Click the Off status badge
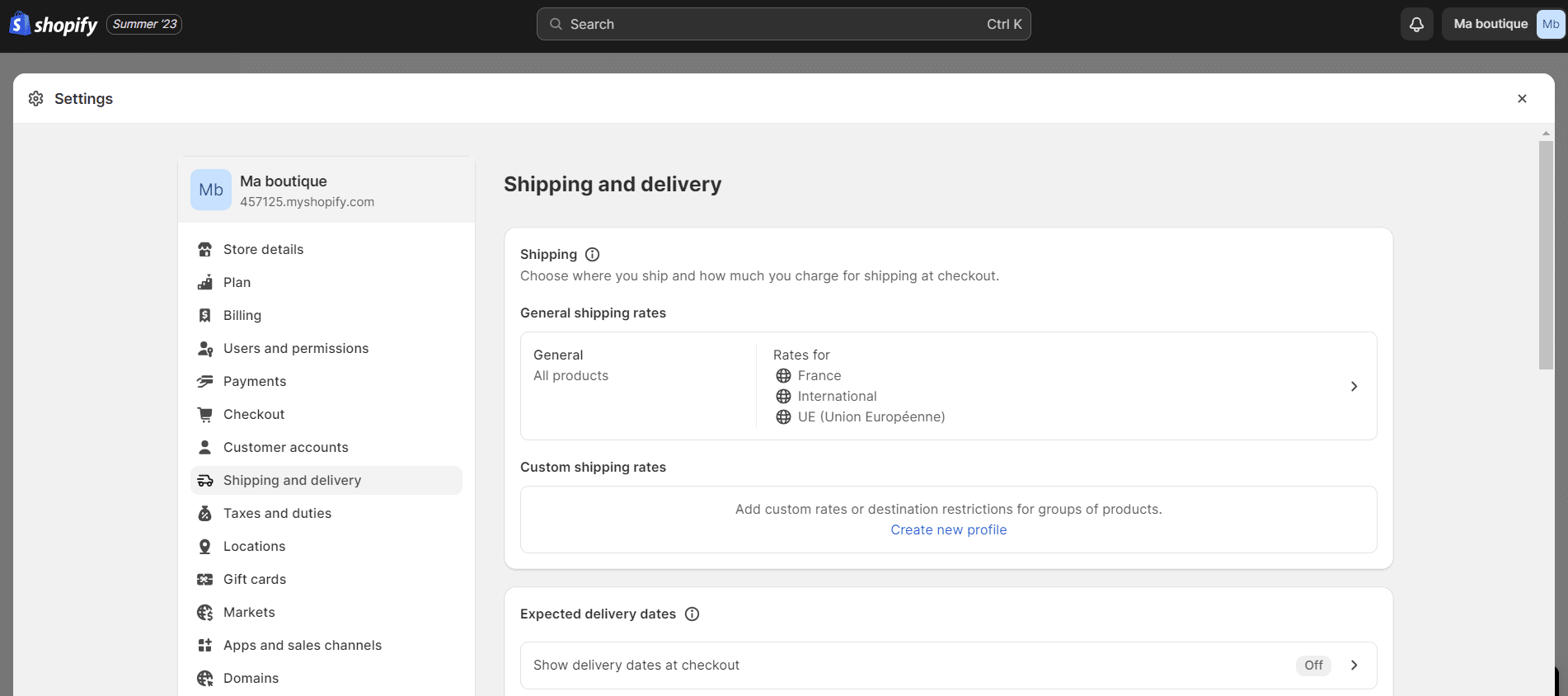1568x696 pixels. (1313, 665)
